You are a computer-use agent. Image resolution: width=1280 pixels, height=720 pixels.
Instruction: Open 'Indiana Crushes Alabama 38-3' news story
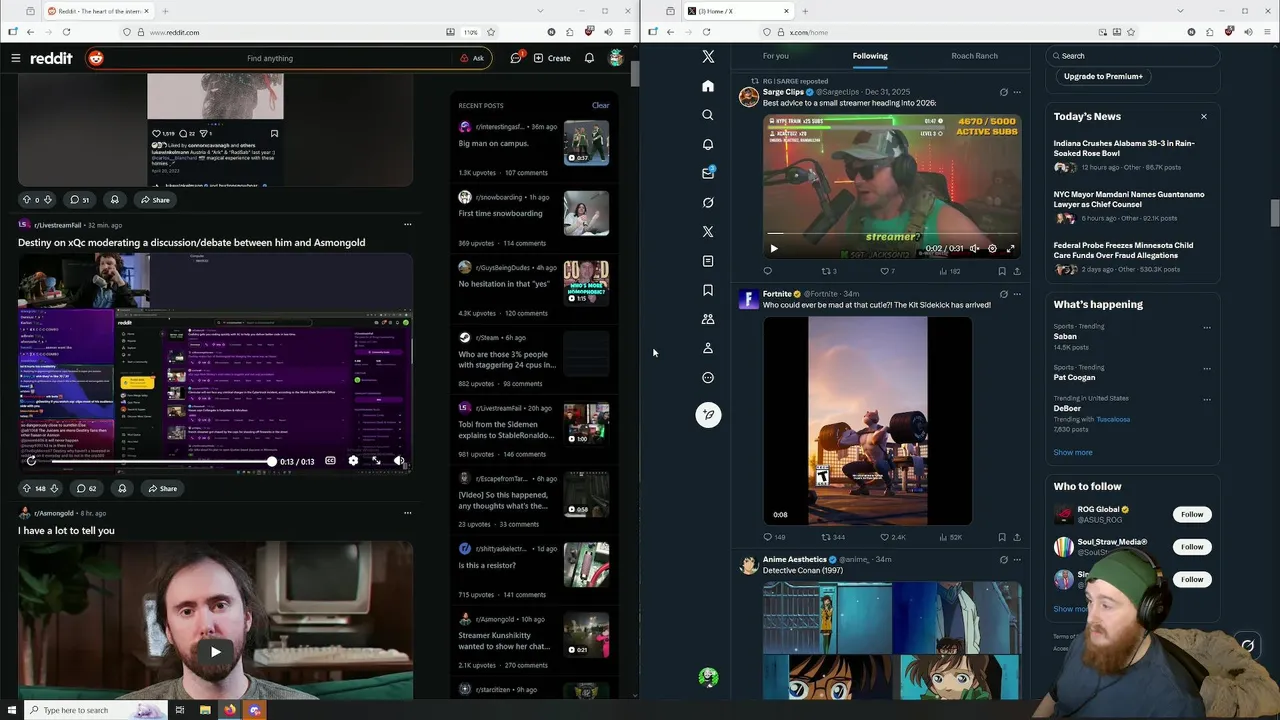click(1124, 148)
